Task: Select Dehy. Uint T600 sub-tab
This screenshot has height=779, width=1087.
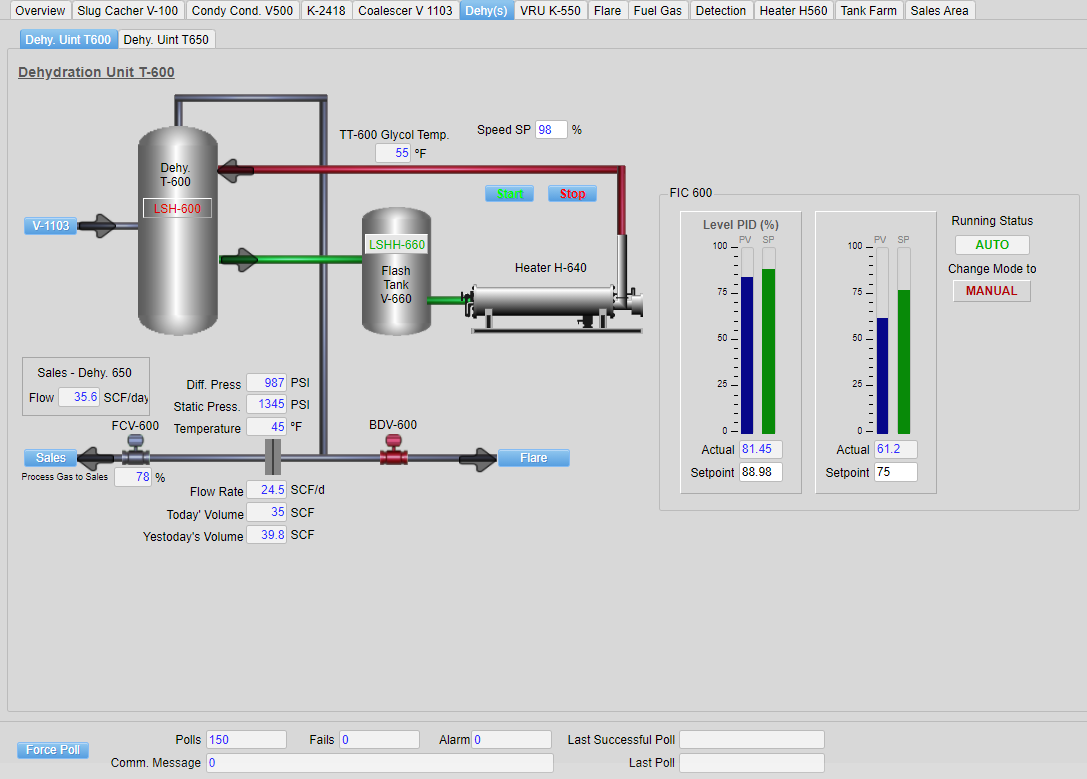Action: point(68,40)
